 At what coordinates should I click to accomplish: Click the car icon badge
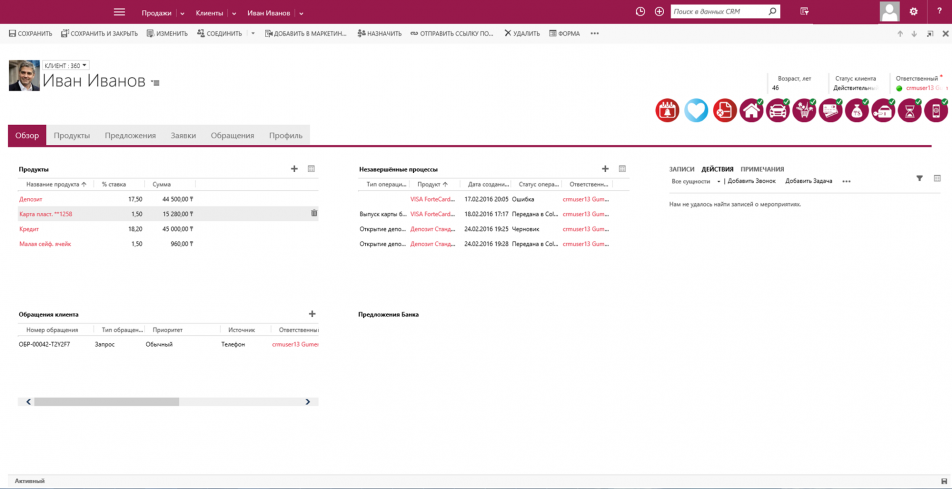click(777, 111)
